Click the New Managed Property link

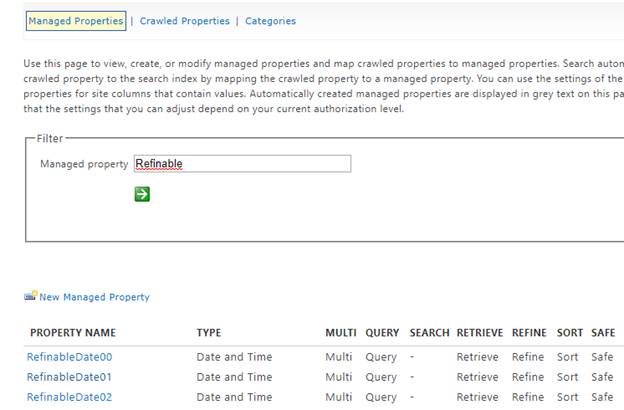[94, 297]
